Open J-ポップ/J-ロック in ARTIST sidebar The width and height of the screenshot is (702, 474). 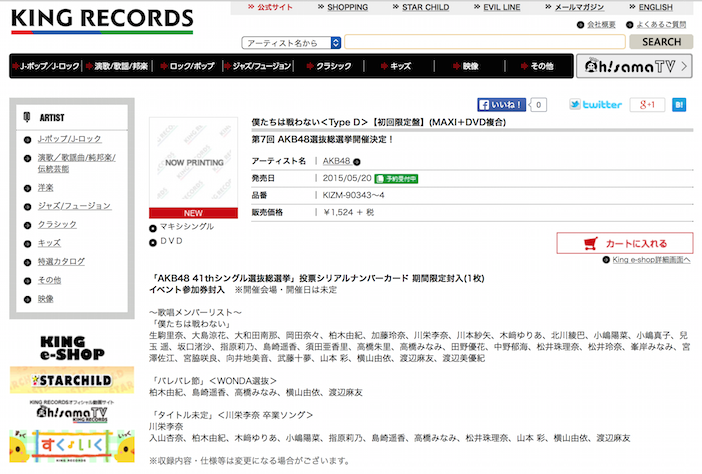[69, 139]
